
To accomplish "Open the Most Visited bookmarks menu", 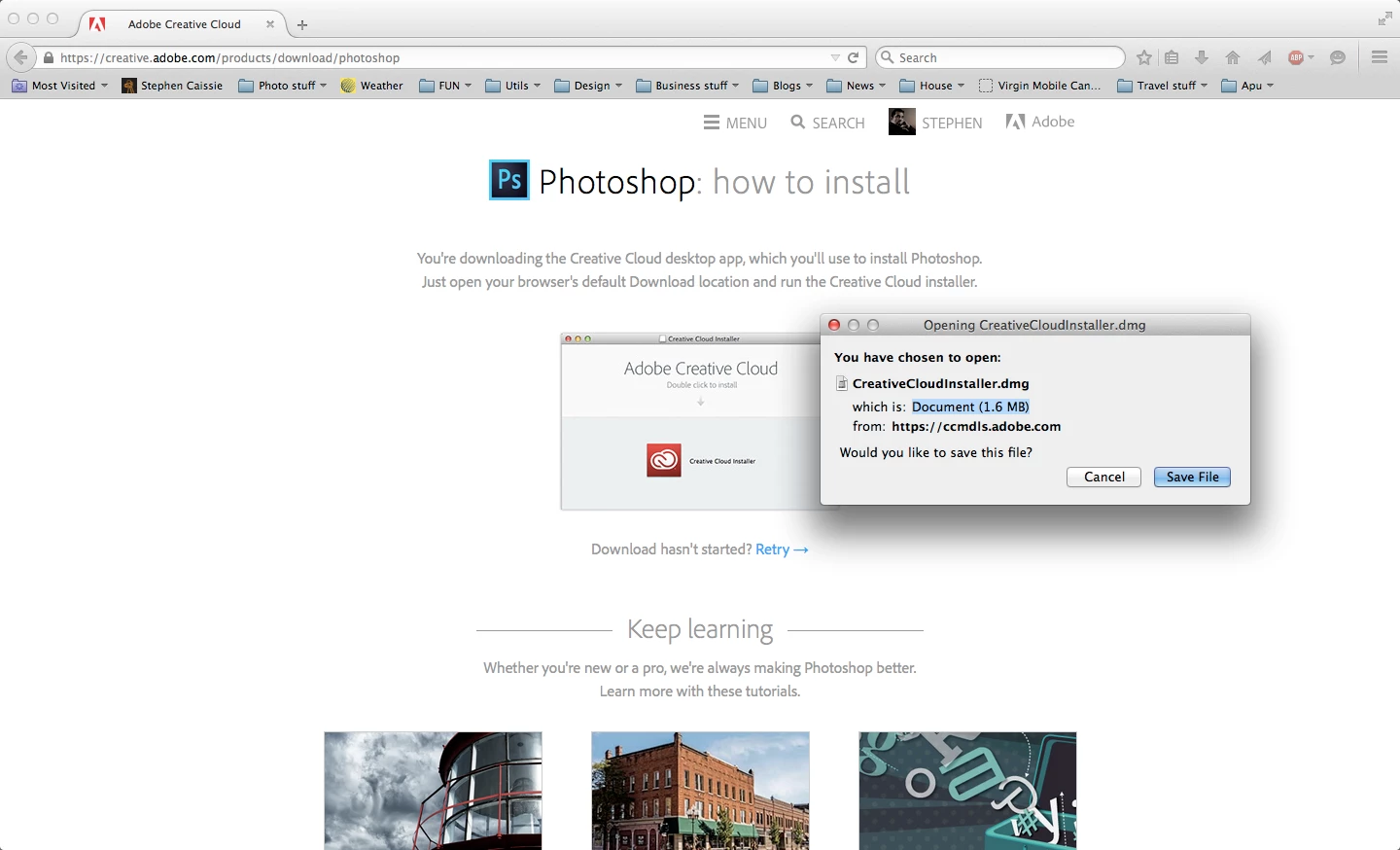I will [59, 86].
